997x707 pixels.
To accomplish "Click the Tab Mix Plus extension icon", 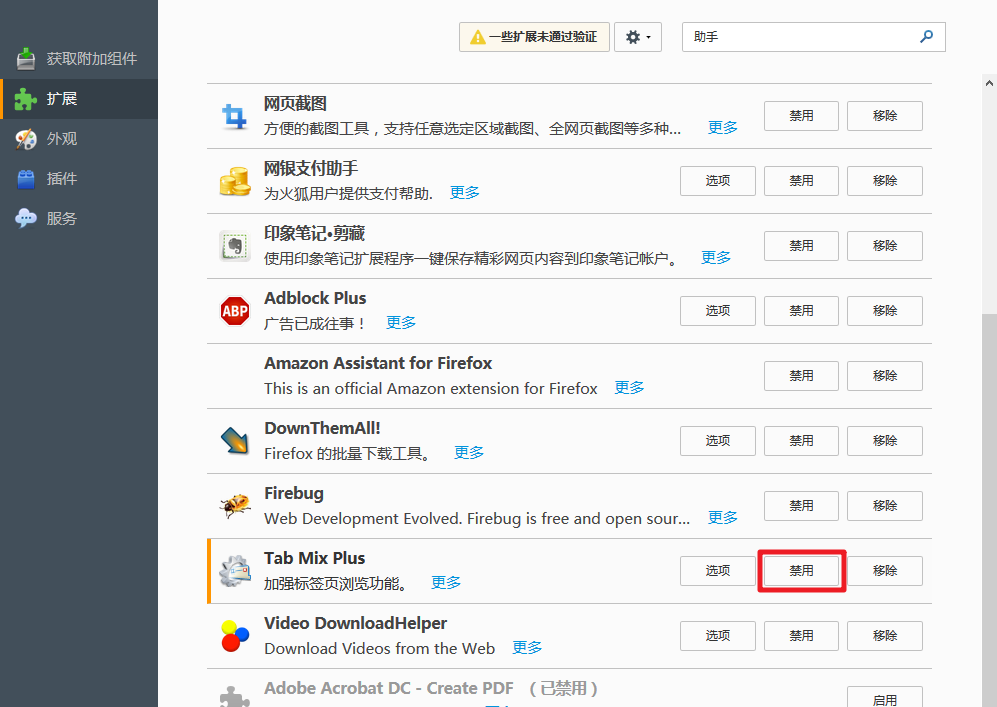I will pyautogui.click(x=234, y=570).
